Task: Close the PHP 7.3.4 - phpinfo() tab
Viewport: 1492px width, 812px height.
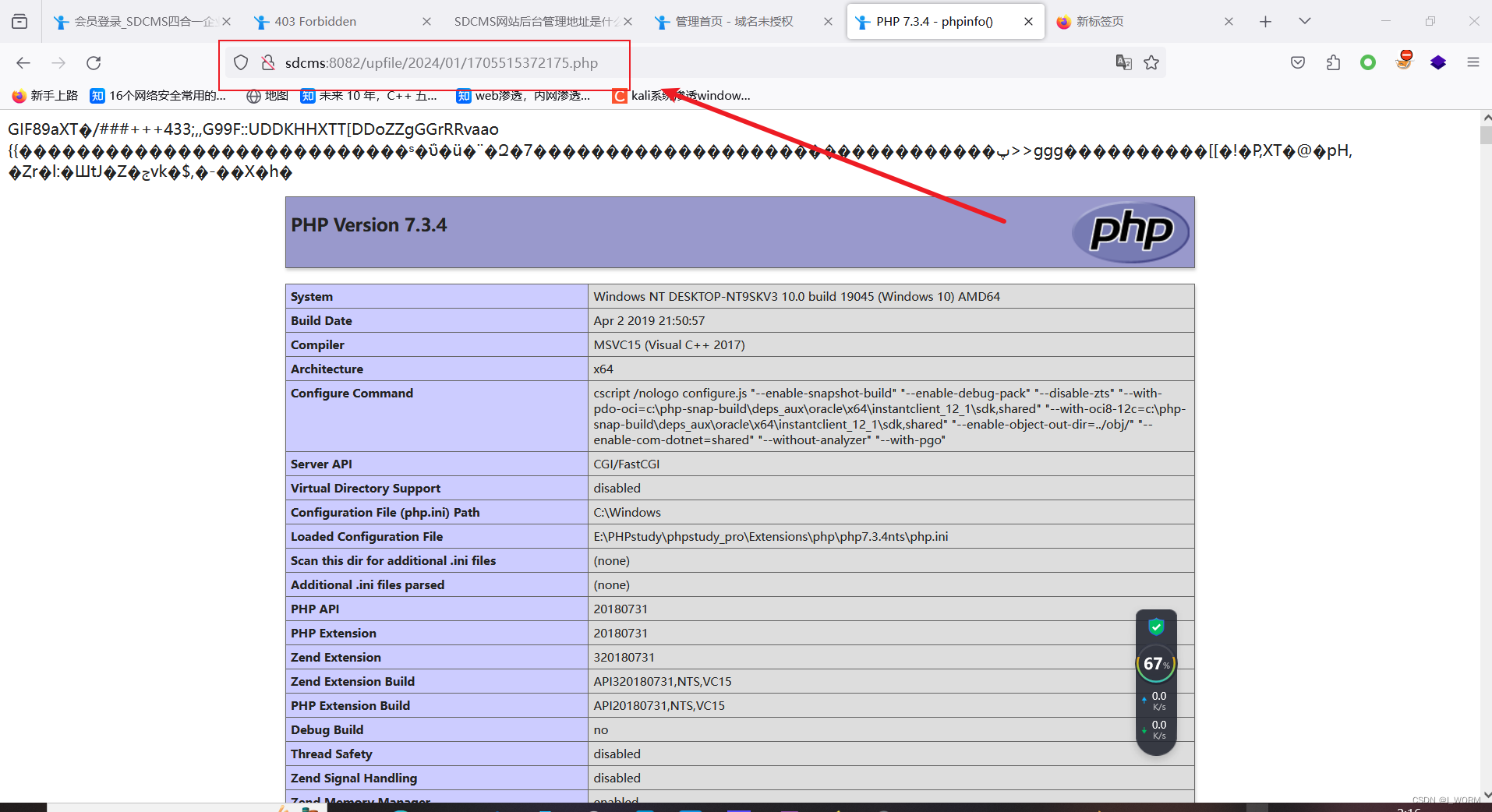Action: coord(1028,22)
